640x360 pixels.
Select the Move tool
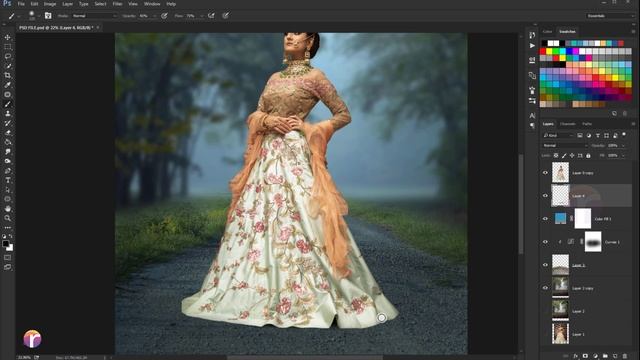[7, 37]
